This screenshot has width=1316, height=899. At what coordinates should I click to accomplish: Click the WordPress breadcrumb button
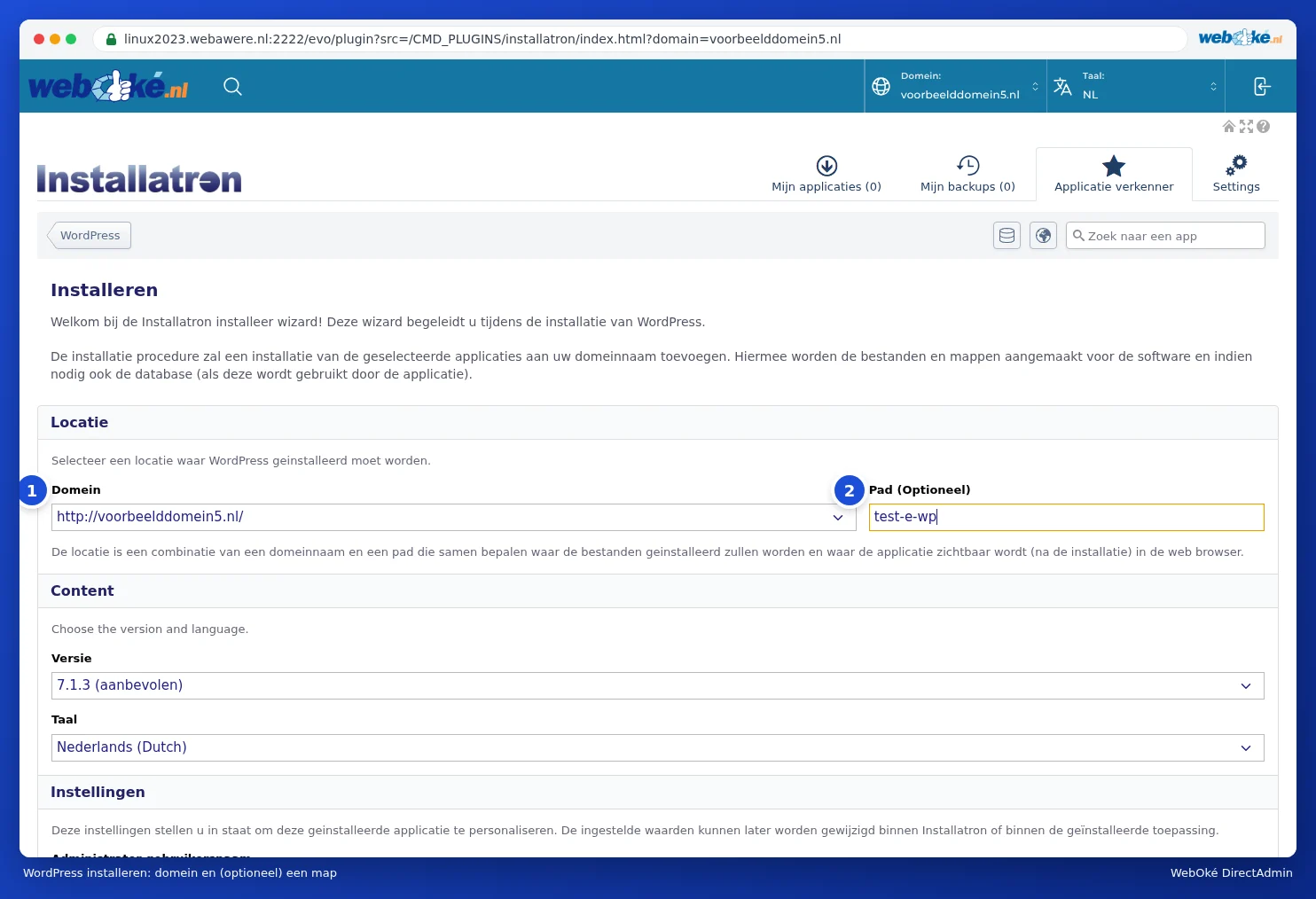[90, 235]
